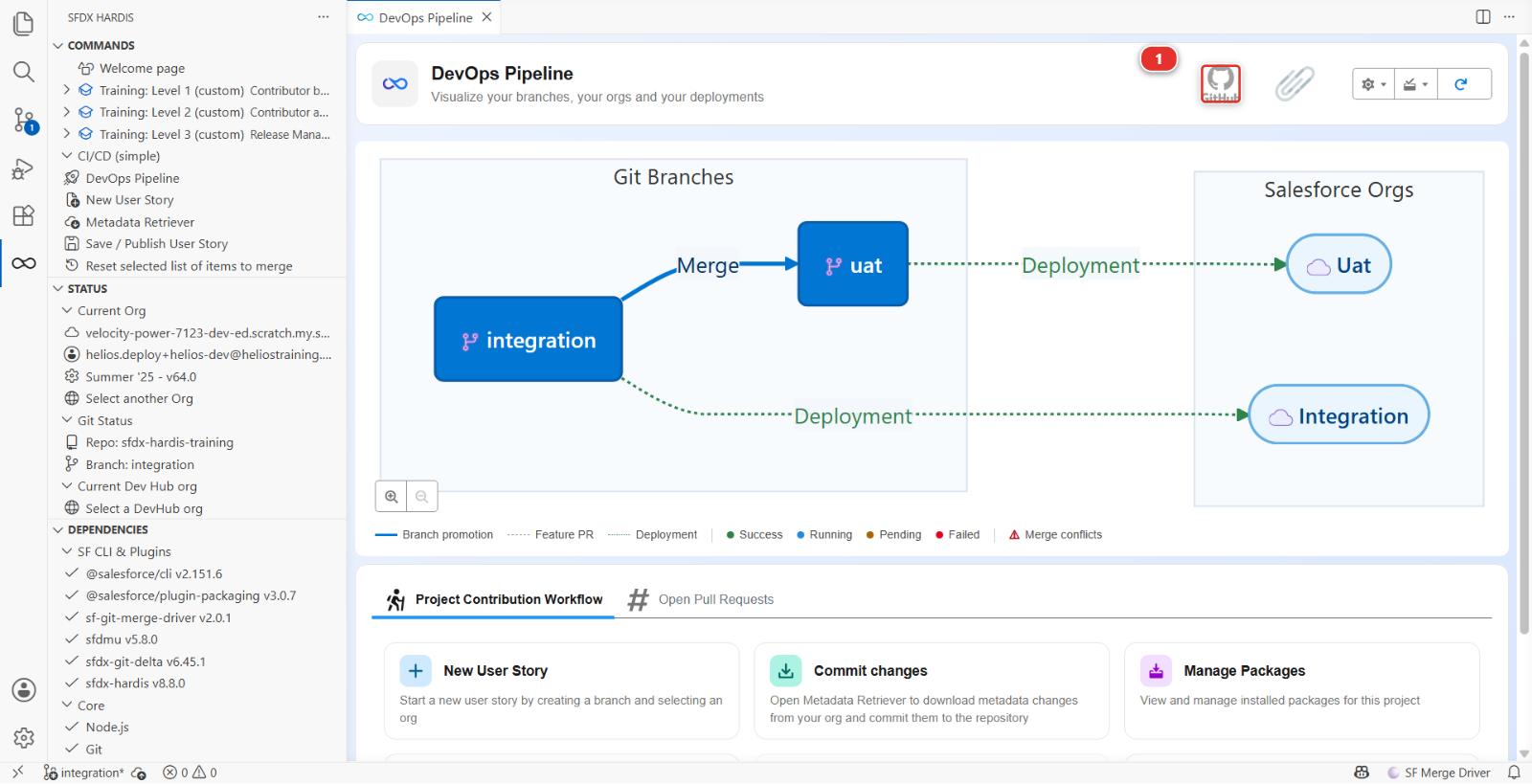Click the Integration org node under Salesforce Orgs
The image size is (1532, 784).
click(1339, 414)
